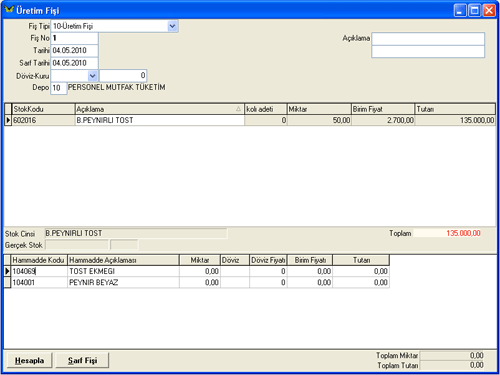Click the upper grid Birim Fiyat column header
This screenshot has width=500, height=375.
(x=383, y=109)
